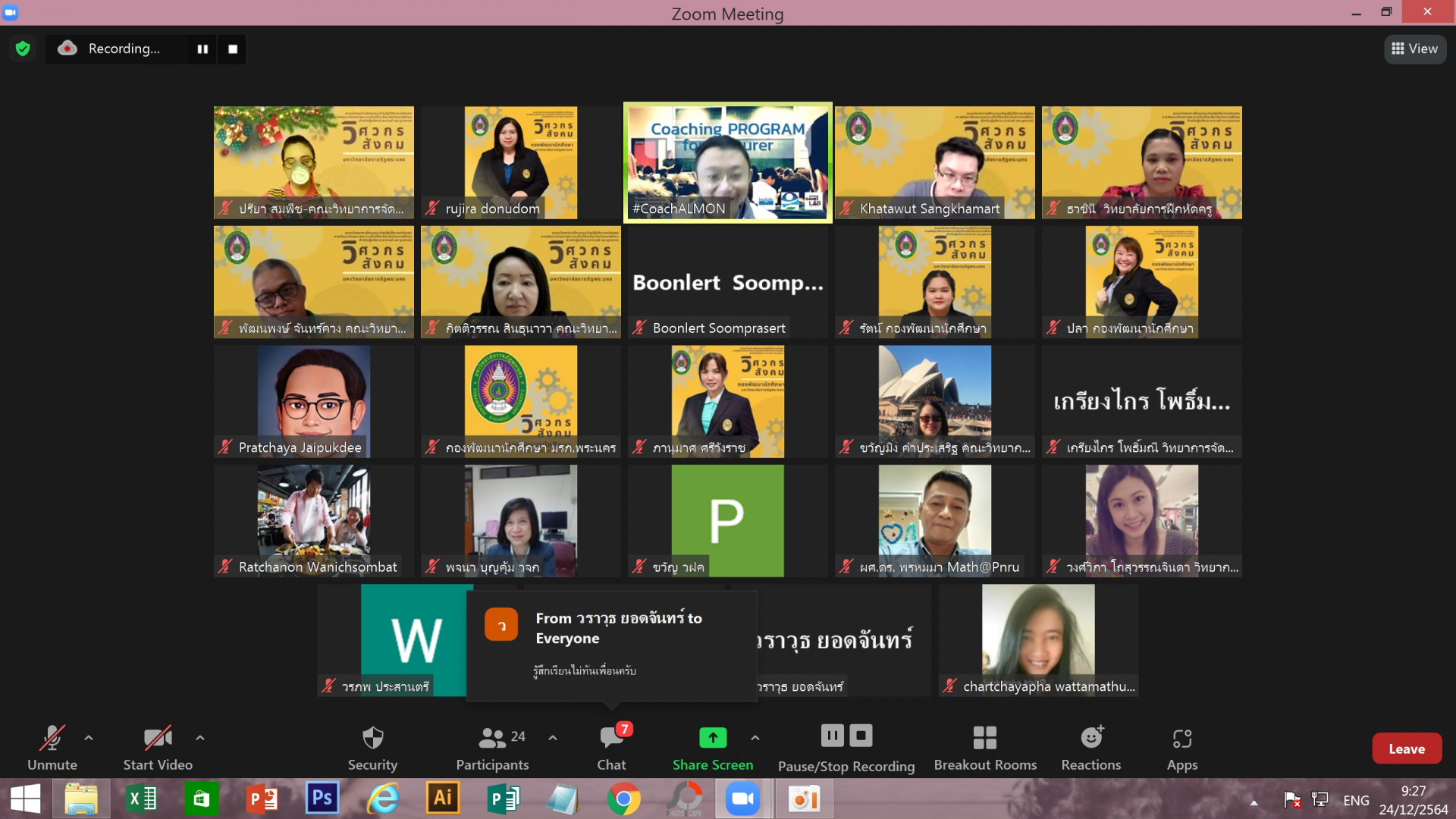Open the Apps panel
The image size is (1456, 819).
click(1181, 738)
